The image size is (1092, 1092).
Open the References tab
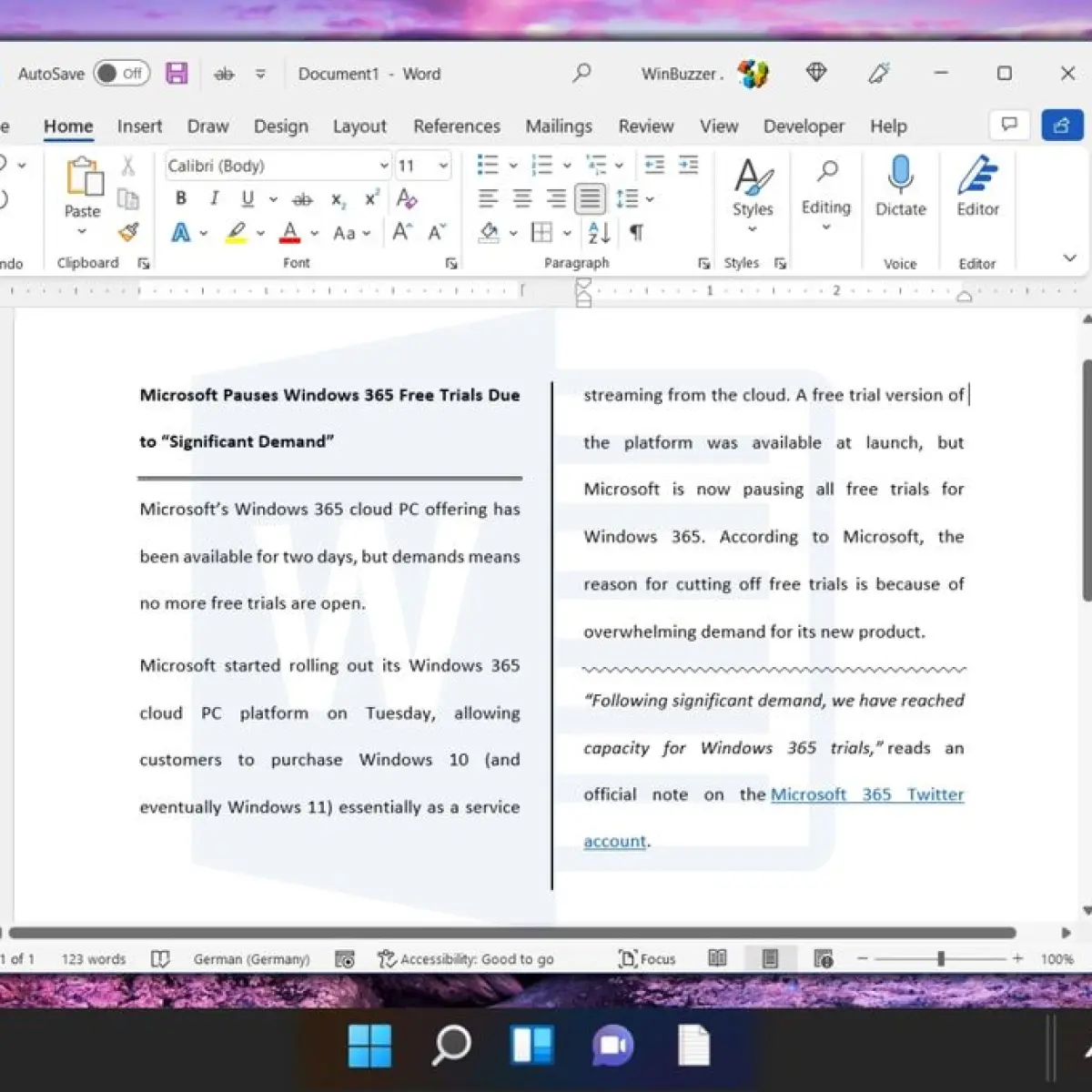click(457, 126)
